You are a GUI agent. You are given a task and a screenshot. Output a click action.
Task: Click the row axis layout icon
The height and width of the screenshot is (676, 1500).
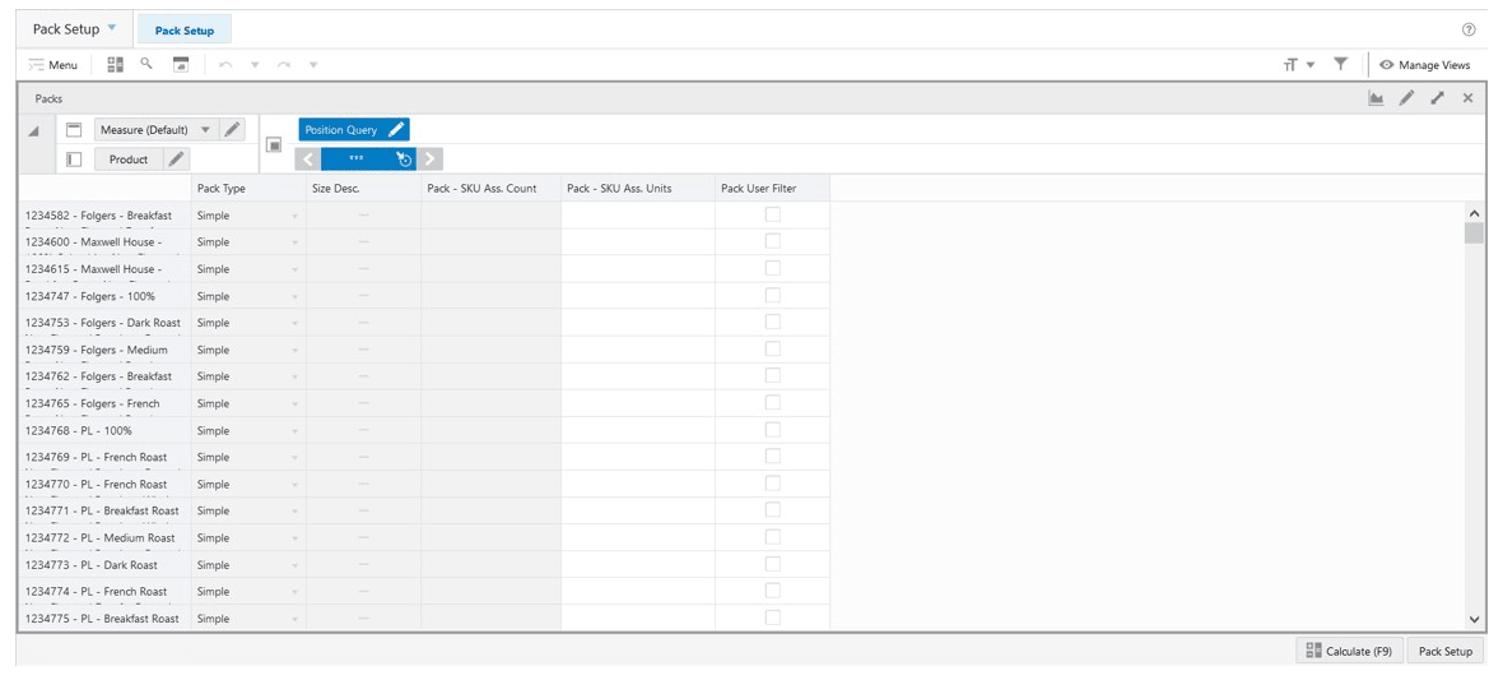click(x=74, y=159)
